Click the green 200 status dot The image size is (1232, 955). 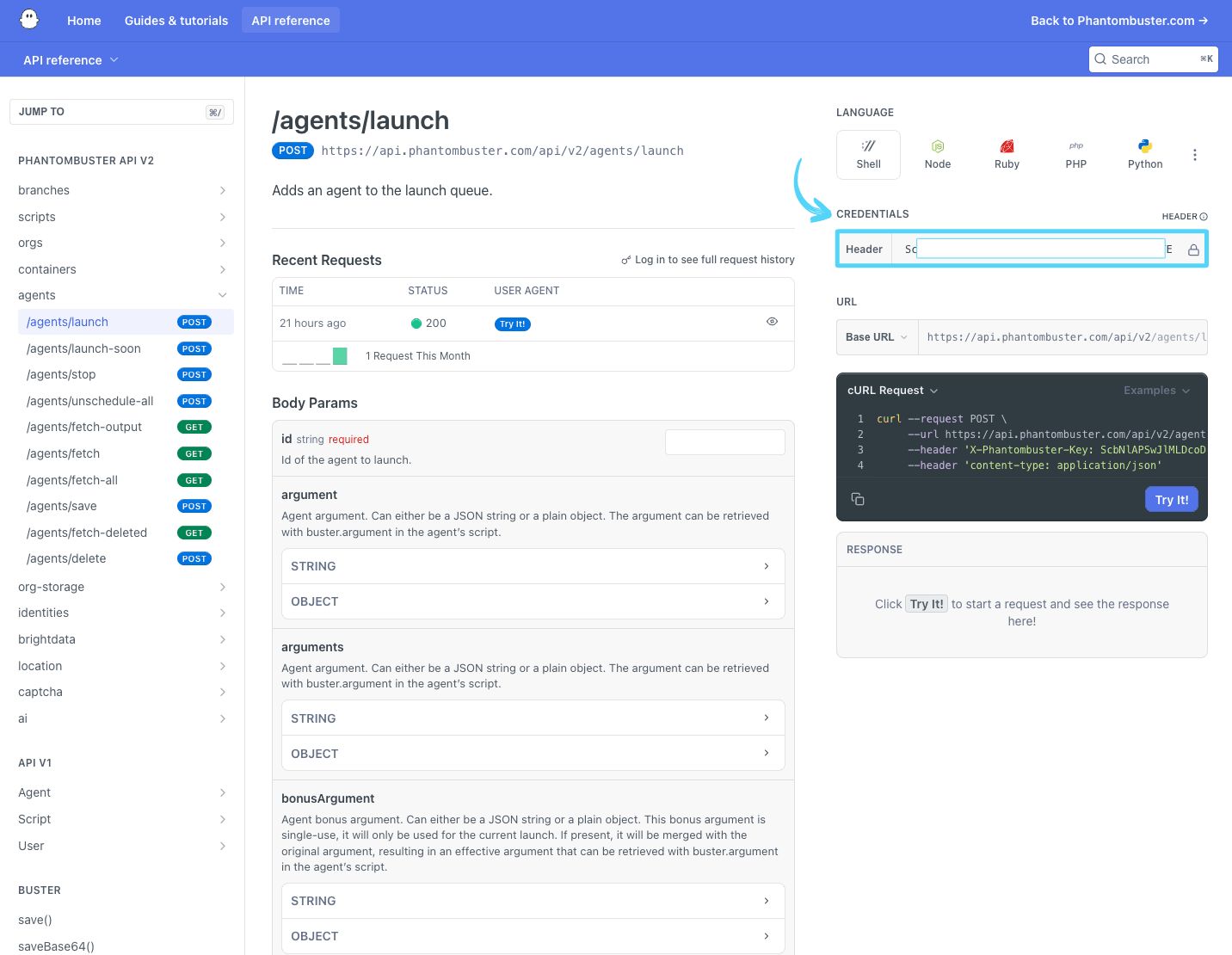(x=416, y=323)
